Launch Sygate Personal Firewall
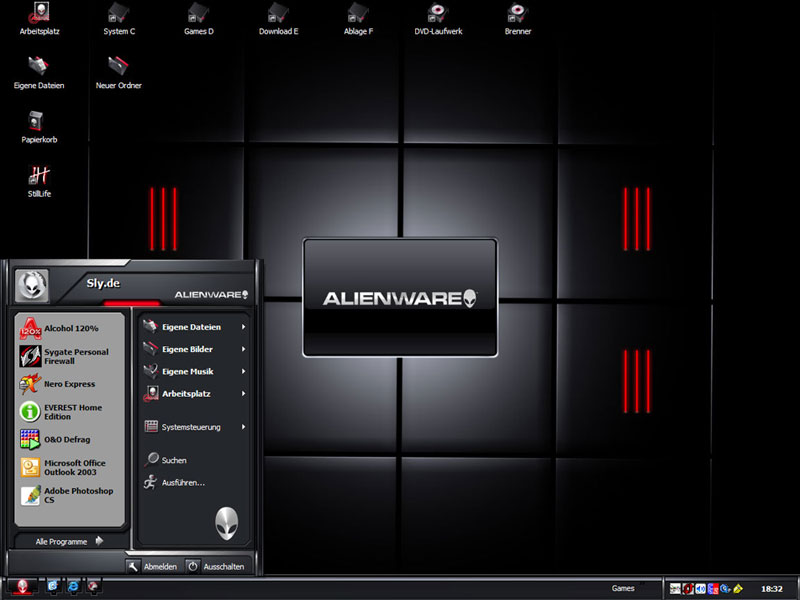The image size is (800, 600). tap(69, 356)
